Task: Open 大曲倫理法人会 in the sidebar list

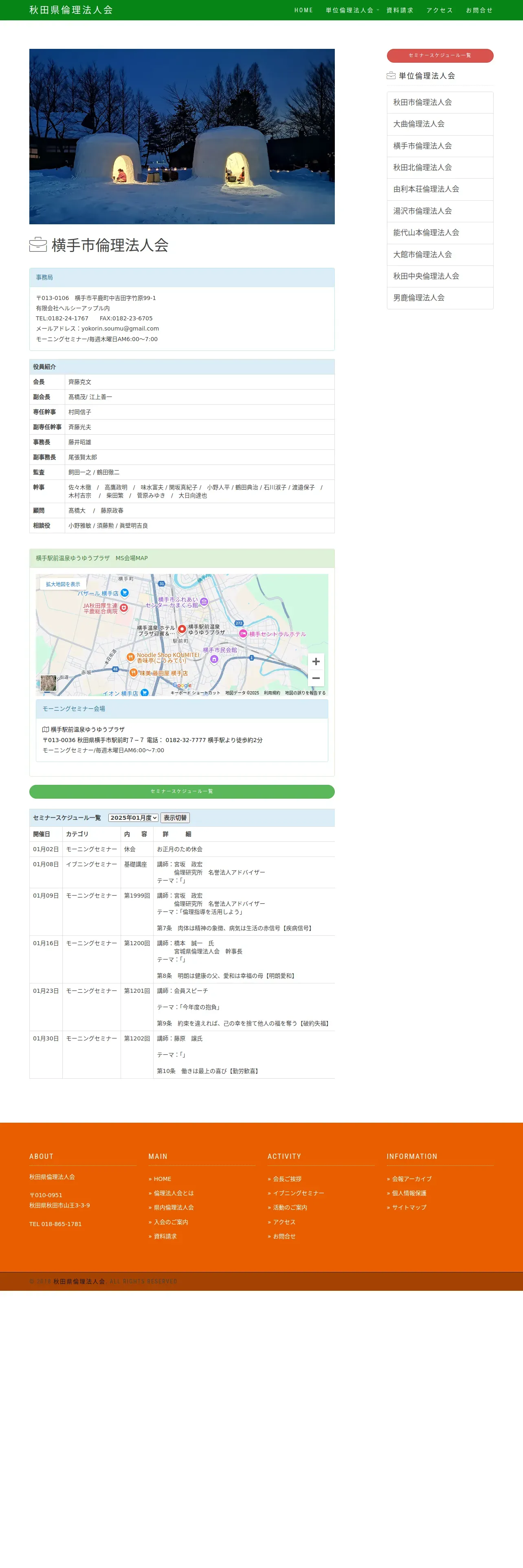Action: (439, 124)
